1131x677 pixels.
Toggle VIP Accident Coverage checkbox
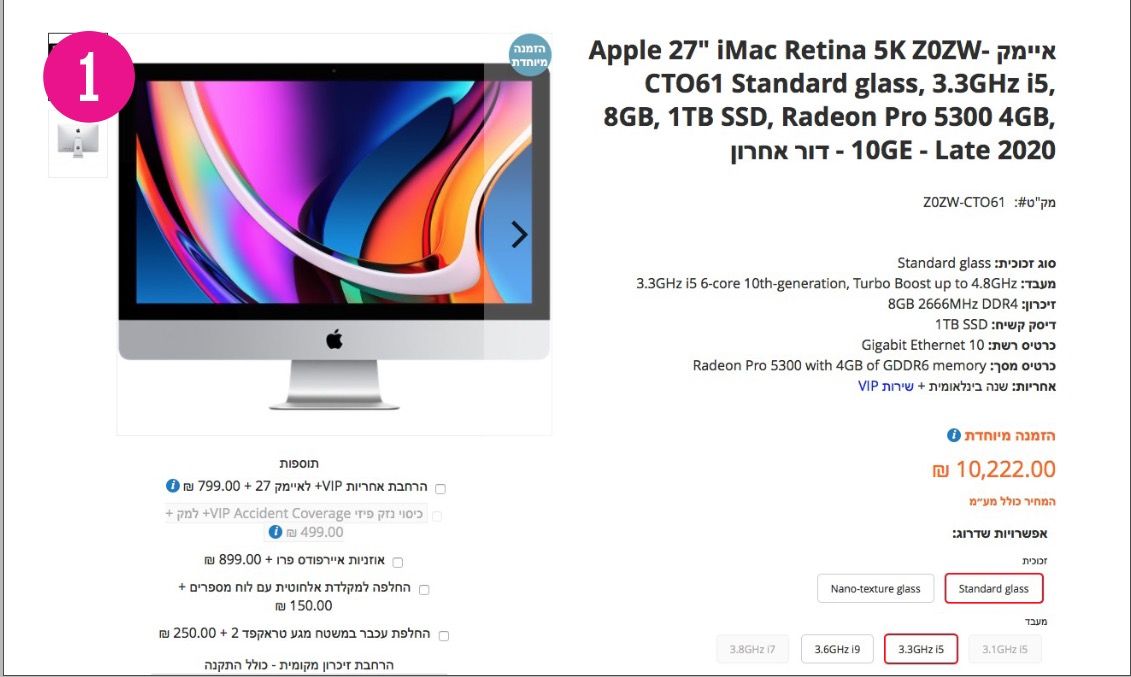[x=437, y=516]
